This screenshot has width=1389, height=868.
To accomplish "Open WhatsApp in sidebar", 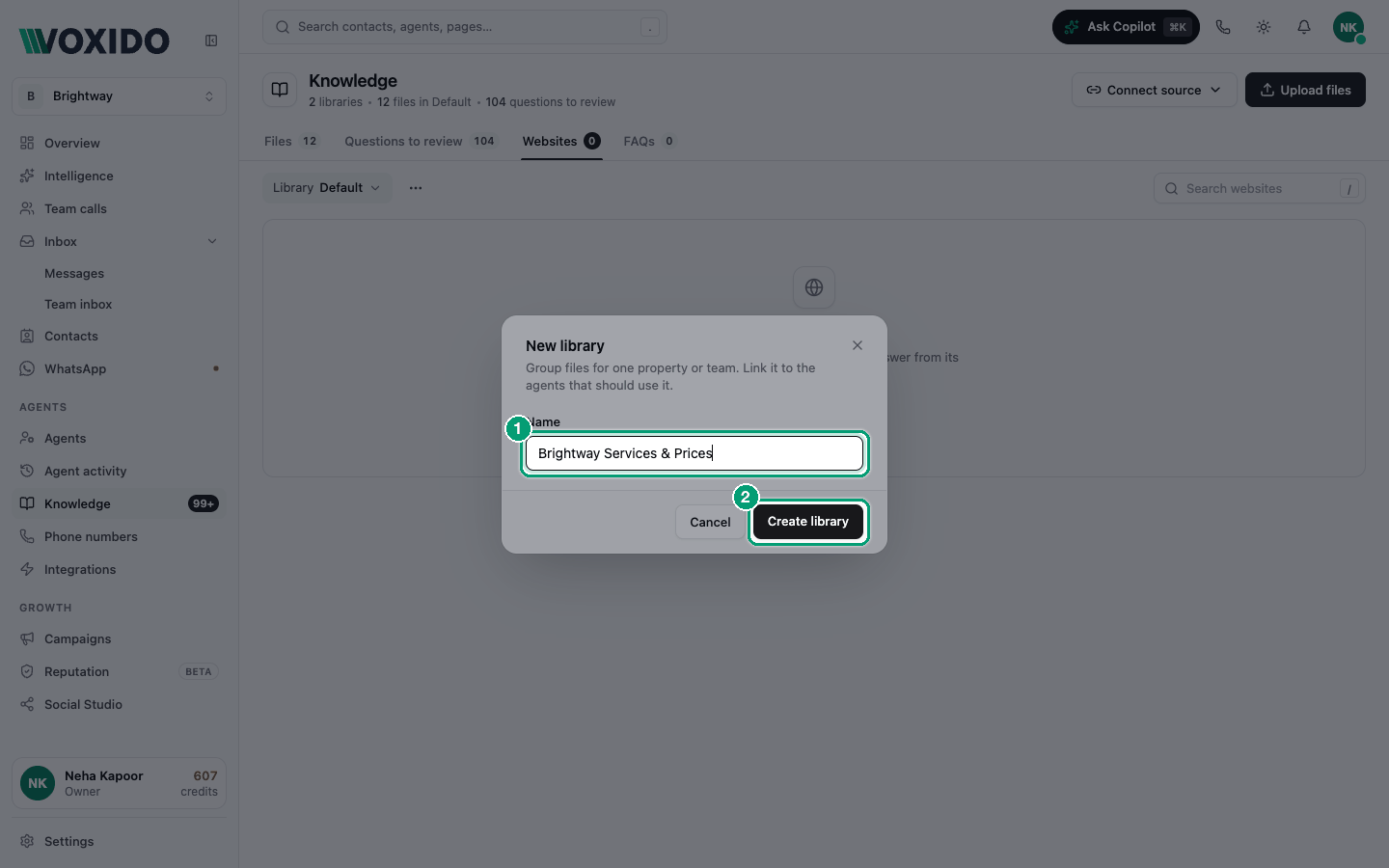I will pos(119,368).
